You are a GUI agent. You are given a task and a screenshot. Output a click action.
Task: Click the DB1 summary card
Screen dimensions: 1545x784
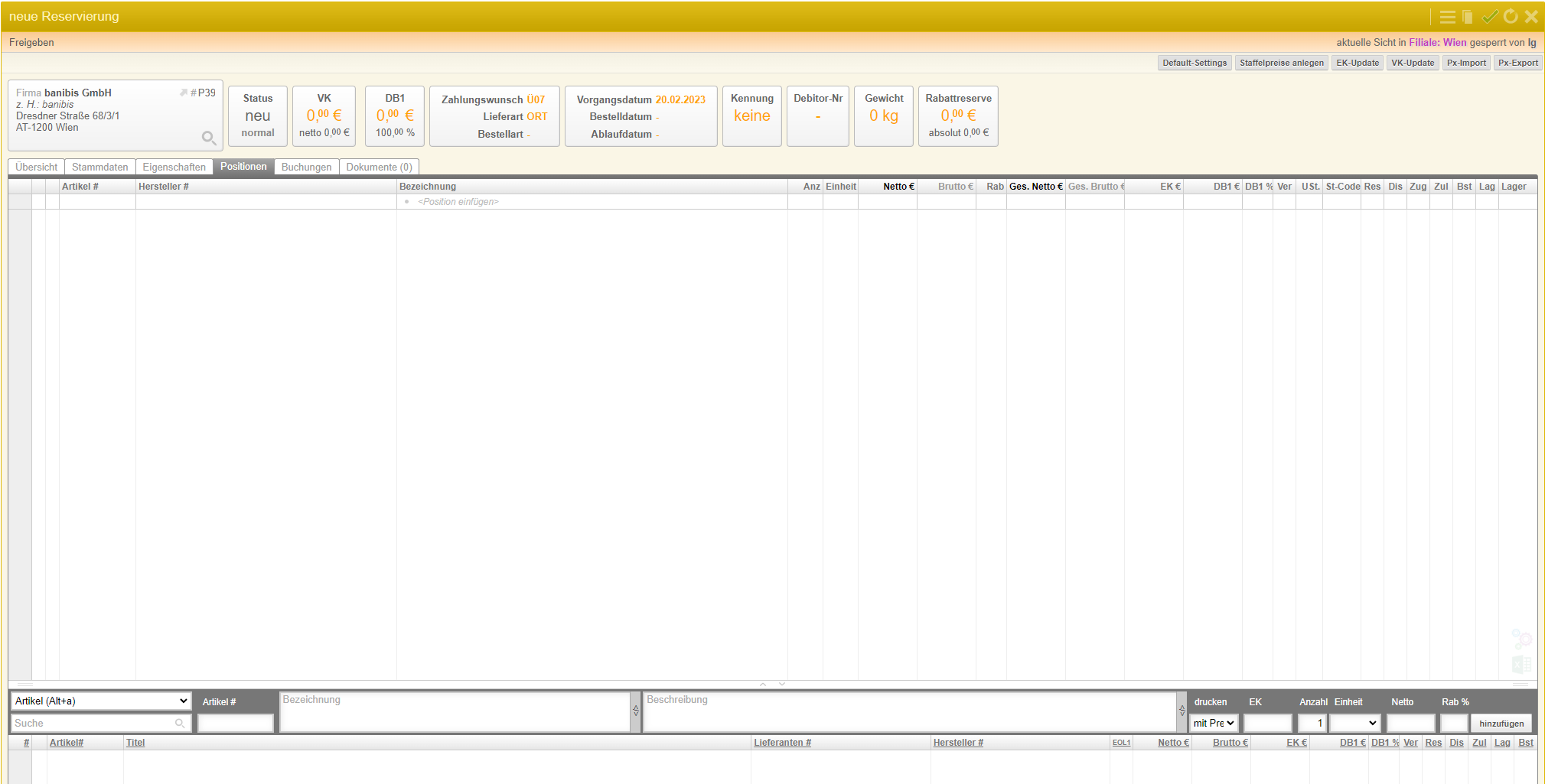point(395,115)
